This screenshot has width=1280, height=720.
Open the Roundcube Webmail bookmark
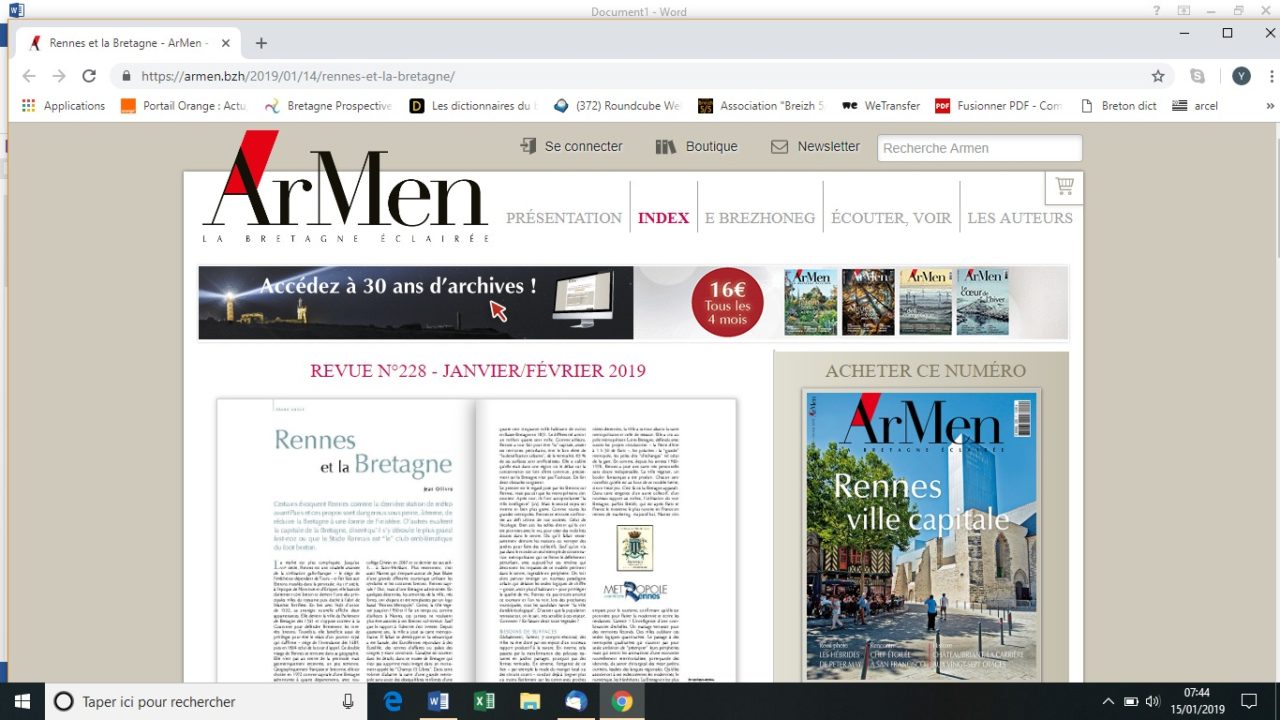(x=617, y=105)
